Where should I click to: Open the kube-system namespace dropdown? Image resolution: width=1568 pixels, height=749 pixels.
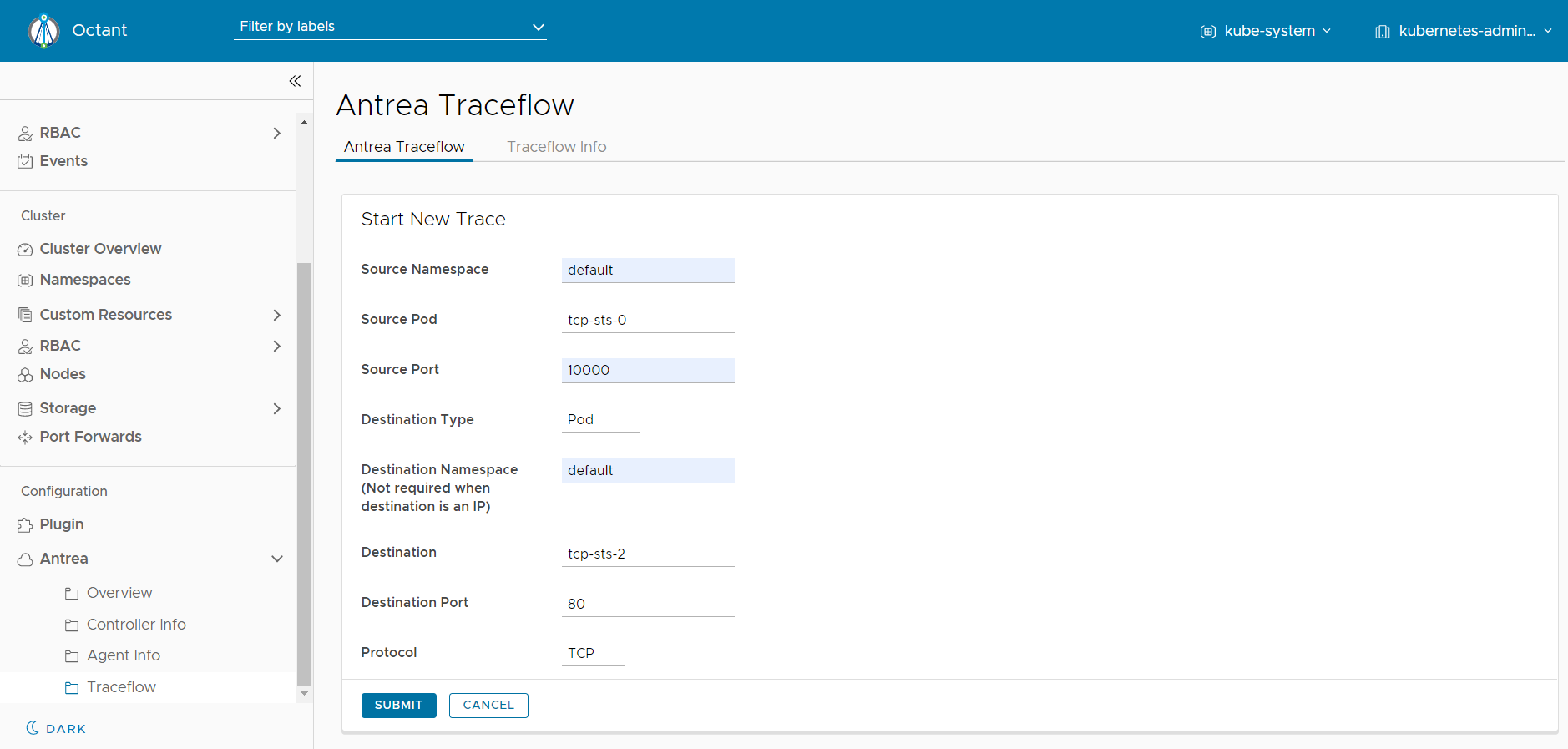[1266, 31]
